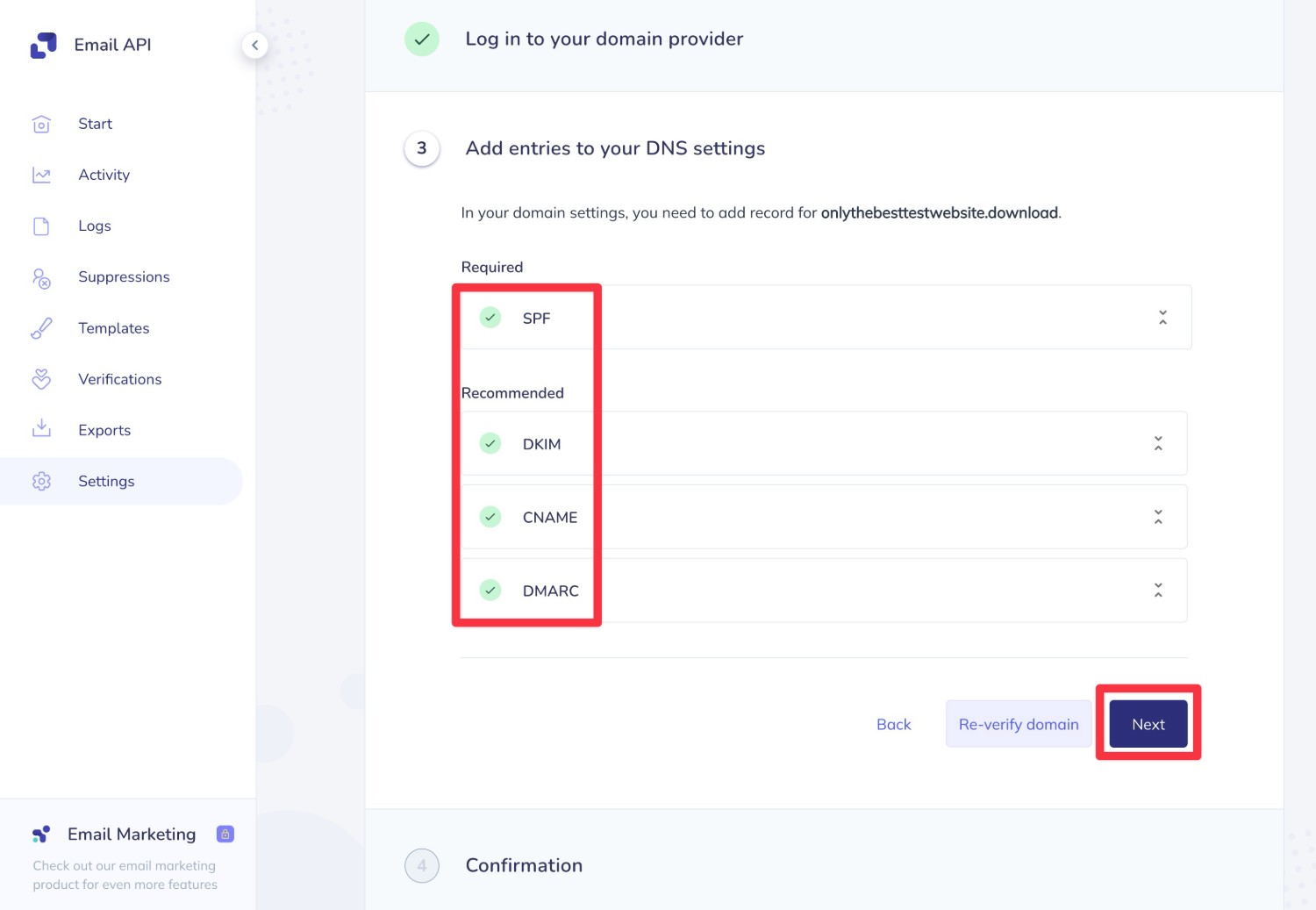The height and width of the screenshot is (910, 1316).
Task: Click the Logs document icon
Action: [x=41, y=226]
